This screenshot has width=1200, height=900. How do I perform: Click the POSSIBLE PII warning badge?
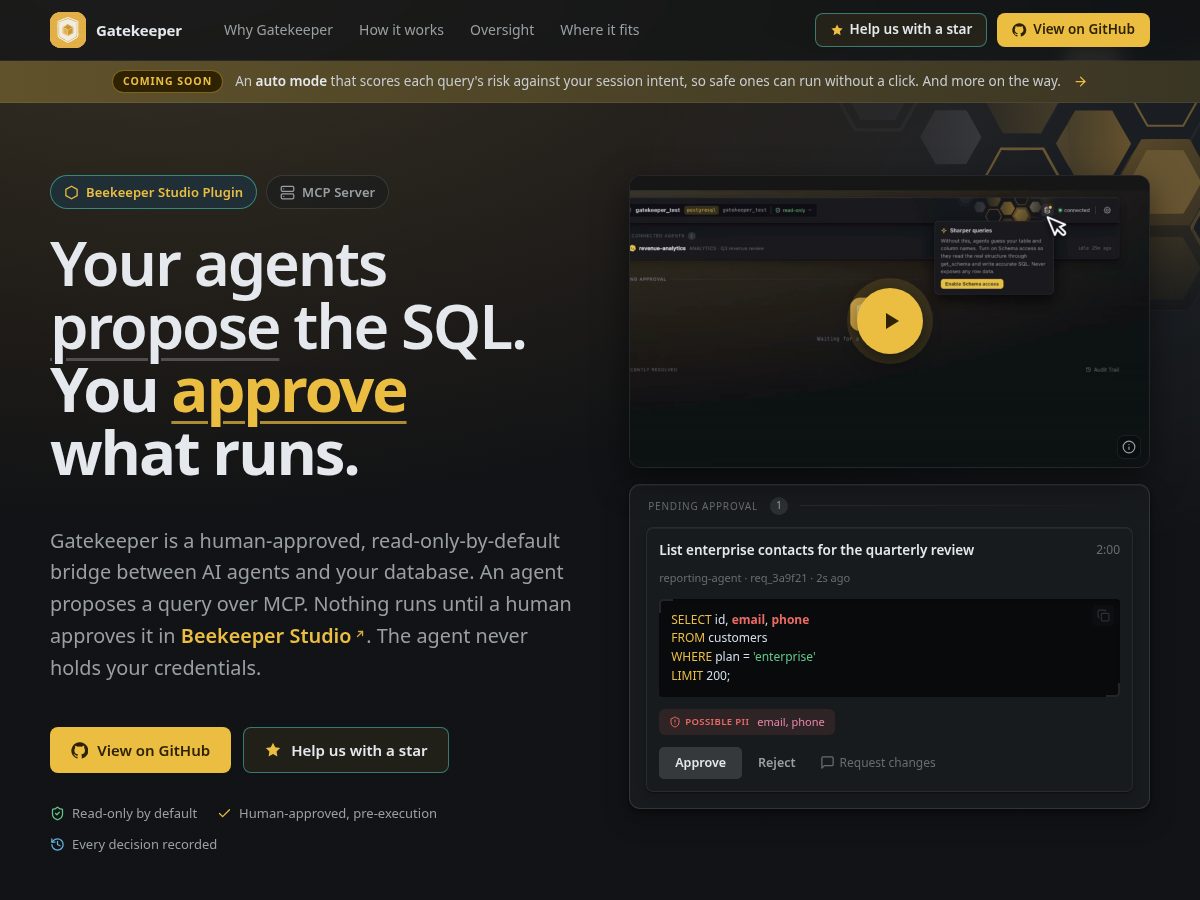click(747, 722)
